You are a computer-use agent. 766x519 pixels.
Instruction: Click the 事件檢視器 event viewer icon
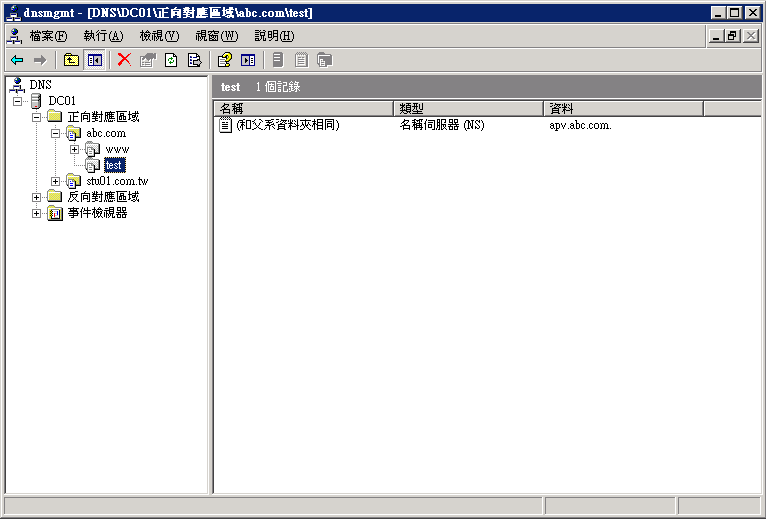click(55, 213)
